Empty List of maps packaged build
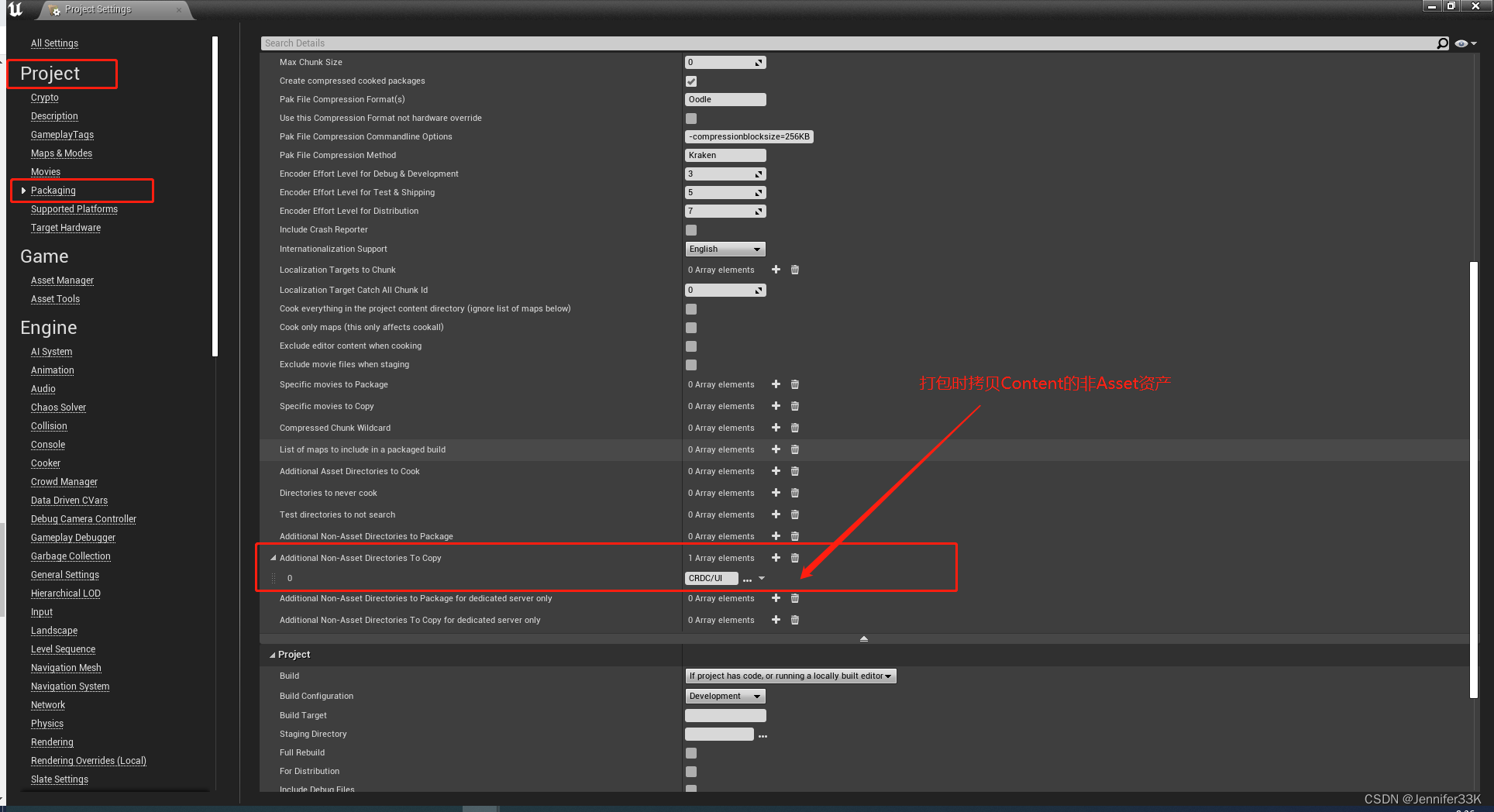Viewport: 1494px width, 812px height. tap(794, 449)
